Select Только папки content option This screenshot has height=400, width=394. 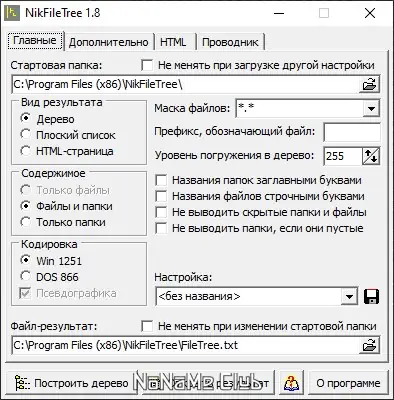click(x=63, y=222)
